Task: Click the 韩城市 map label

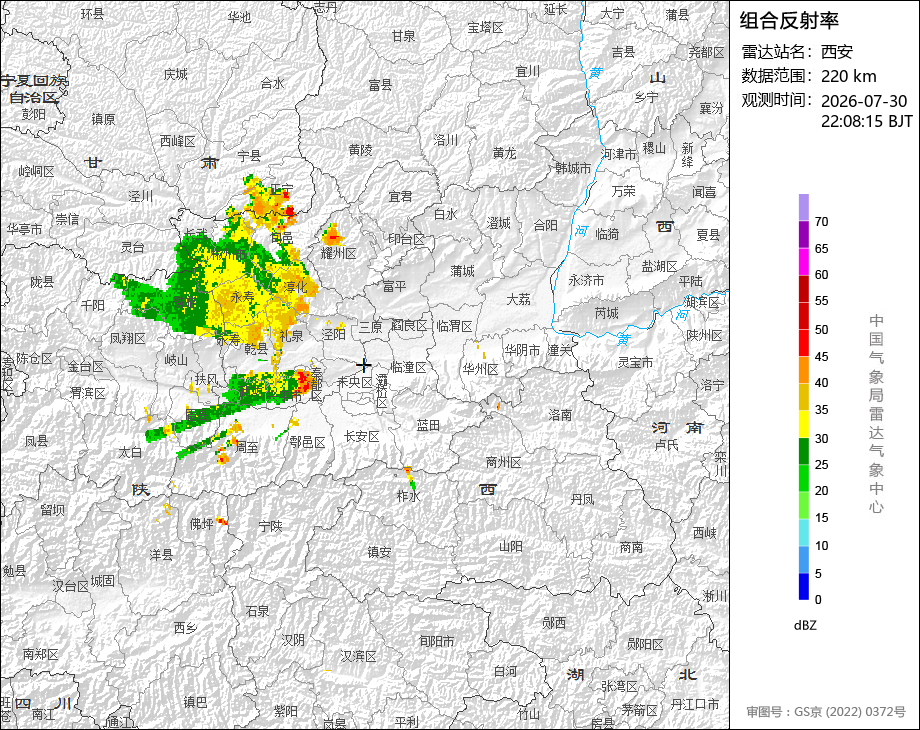Action: pos(573,169)
